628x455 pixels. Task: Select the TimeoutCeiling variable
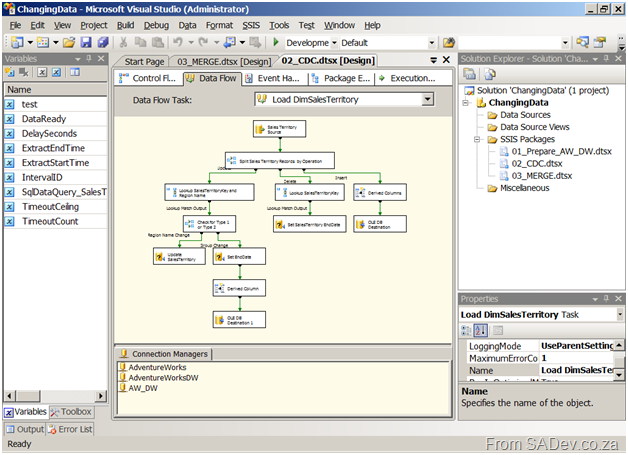(x=55, y=207)
